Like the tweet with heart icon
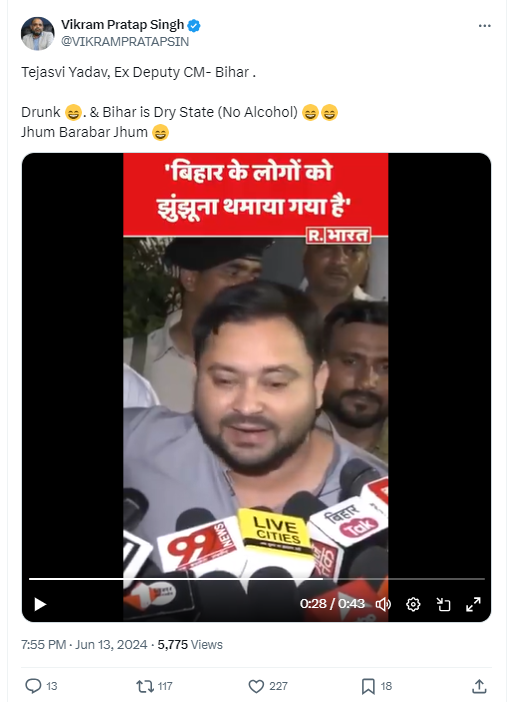The width and height of the screenshot is (511, 702). click(x=256, y=685)
